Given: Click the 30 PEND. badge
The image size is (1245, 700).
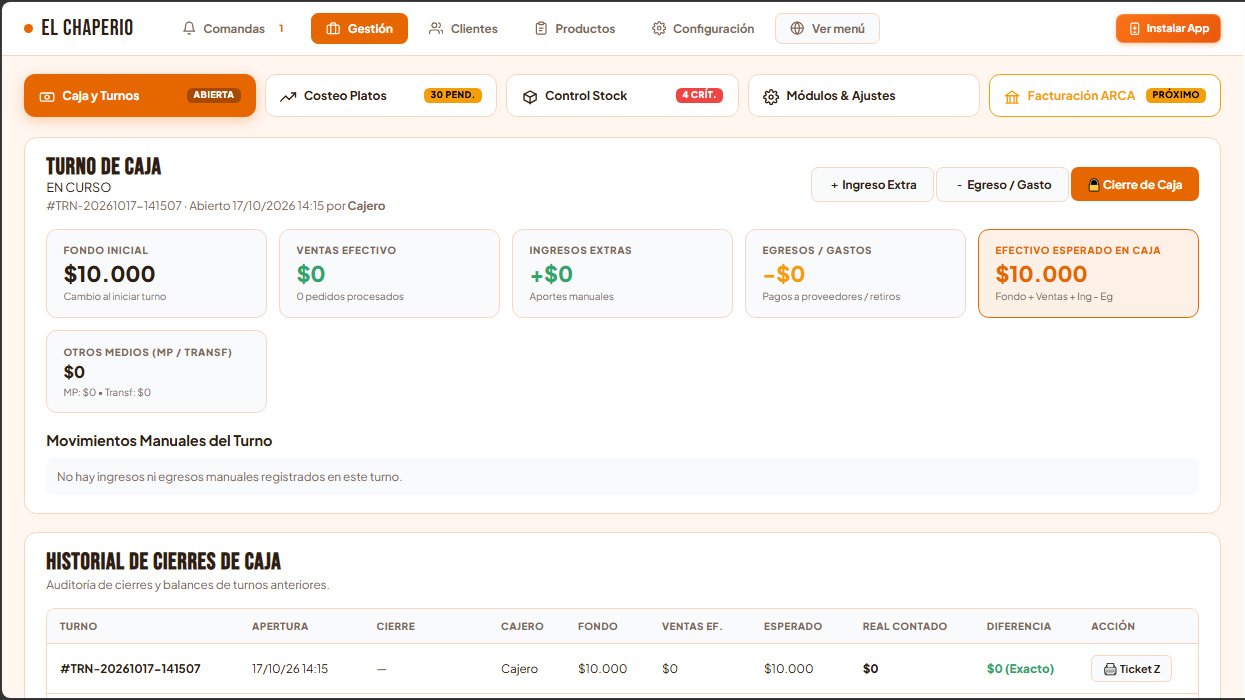Looking at the screenshot, I should 453,96.
